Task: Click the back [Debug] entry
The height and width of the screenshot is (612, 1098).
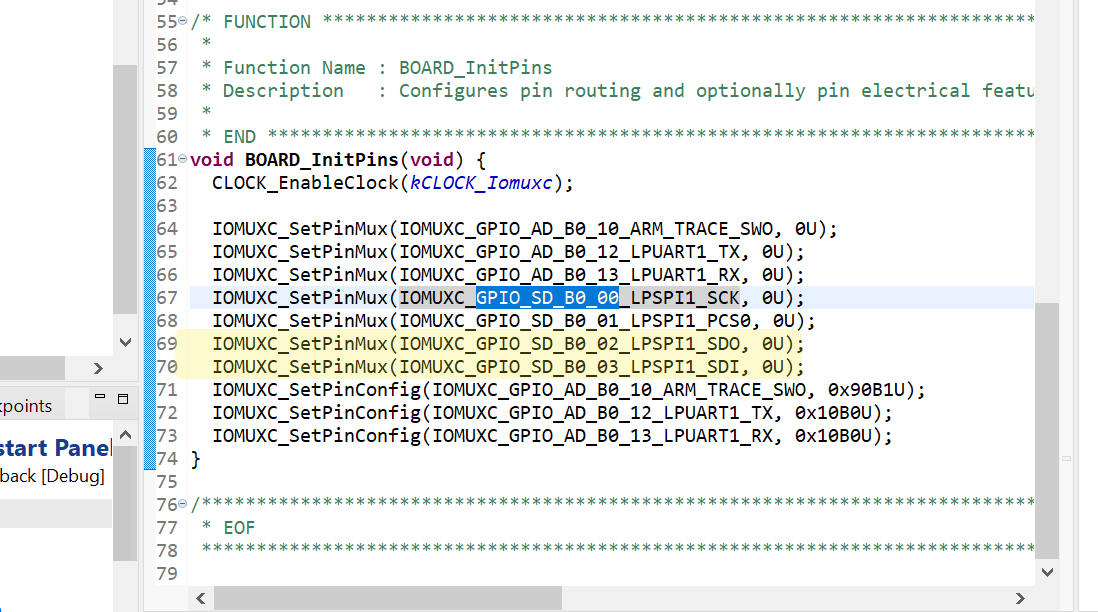Action: [x=52, y=476]
